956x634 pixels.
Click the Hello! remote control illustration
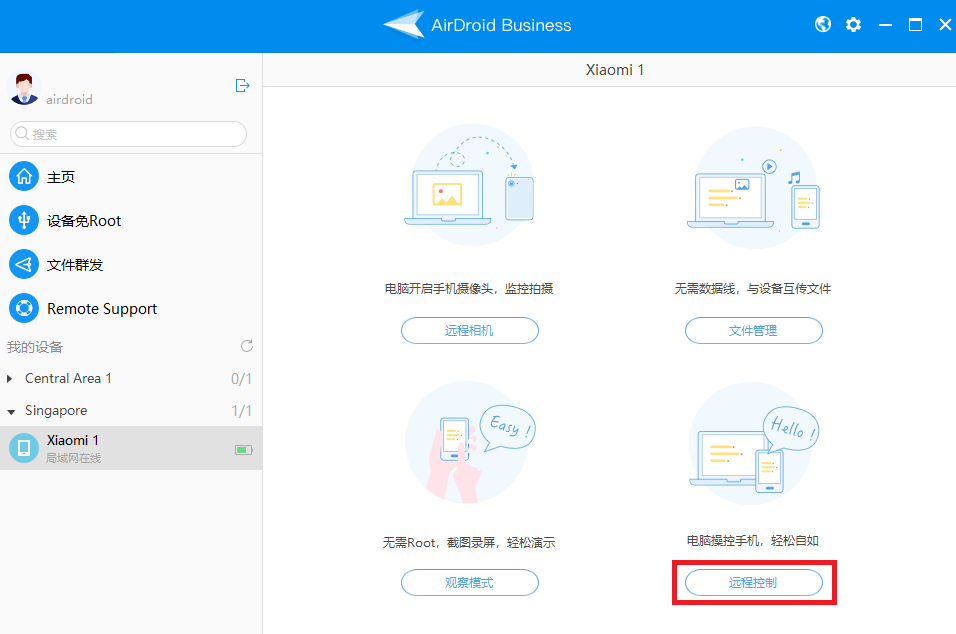[754, 444]
